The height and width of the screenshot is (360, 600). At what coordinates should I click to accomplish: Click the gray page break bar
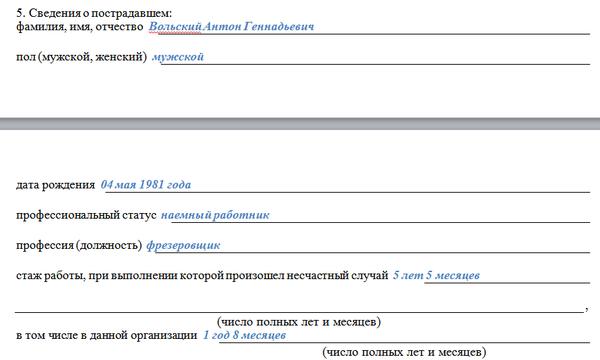click(x=300, y=124)
